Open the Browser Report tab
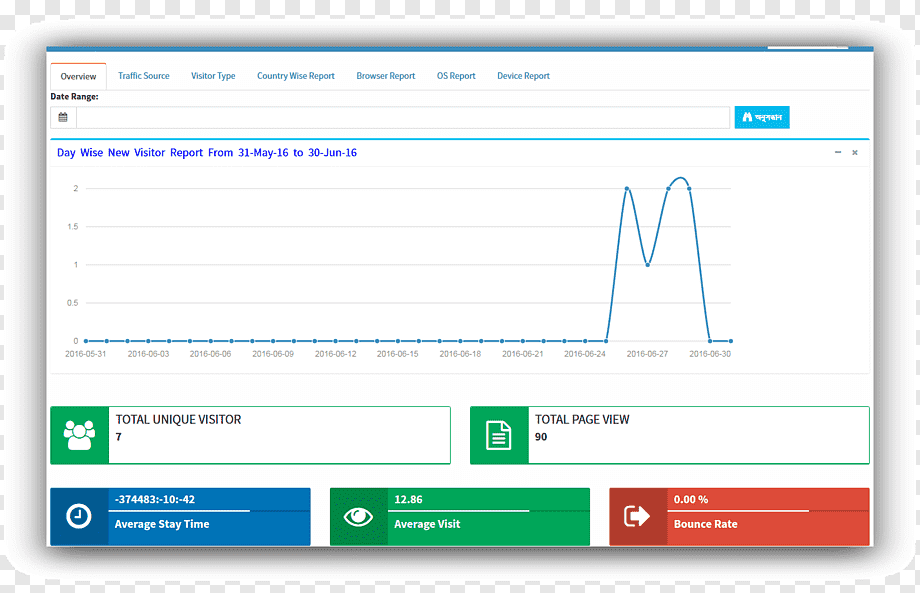Viewport: 920px width, 593px height. coord(385,76)
